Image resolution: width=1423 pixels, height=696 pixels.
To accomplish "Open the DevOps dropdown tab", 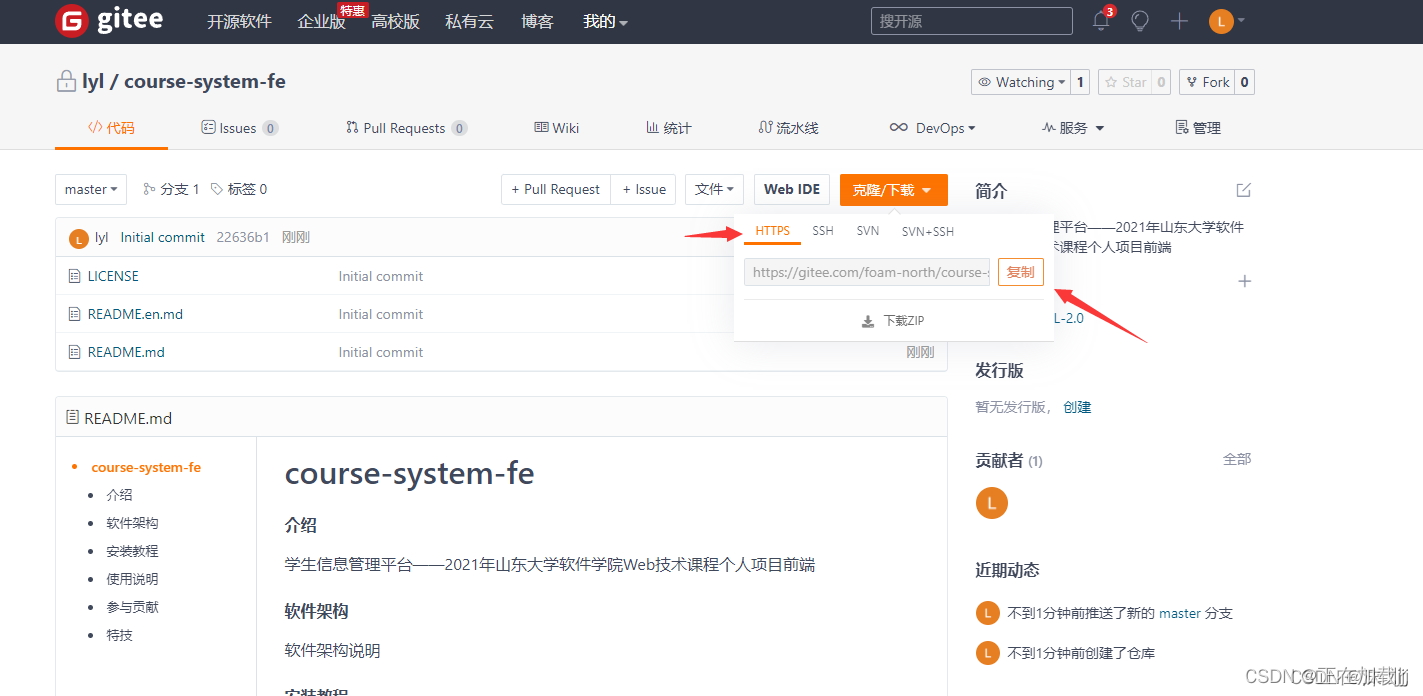I will (x=932, y=128).
